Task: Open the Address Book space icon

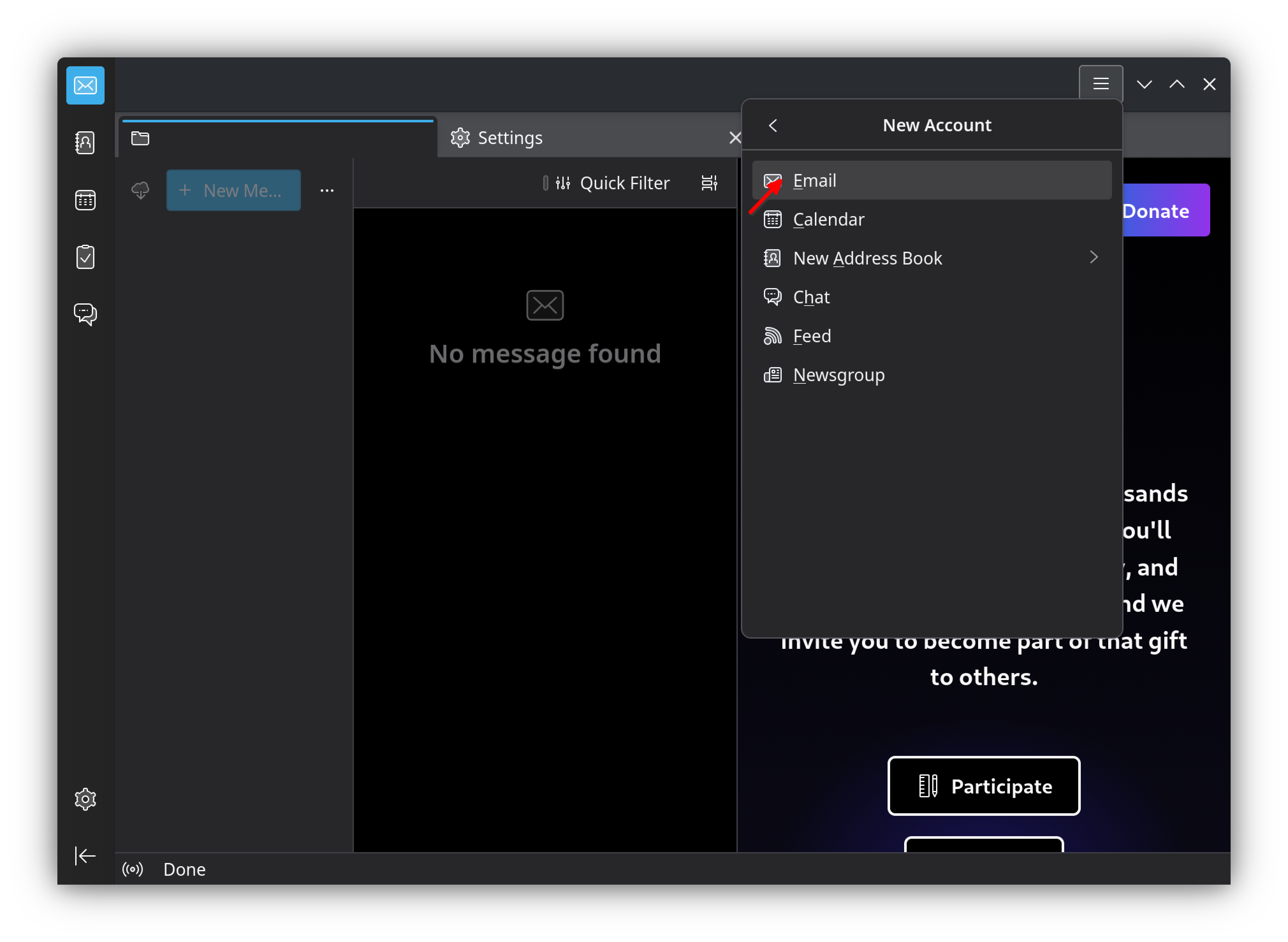Action: click(85, 142)
